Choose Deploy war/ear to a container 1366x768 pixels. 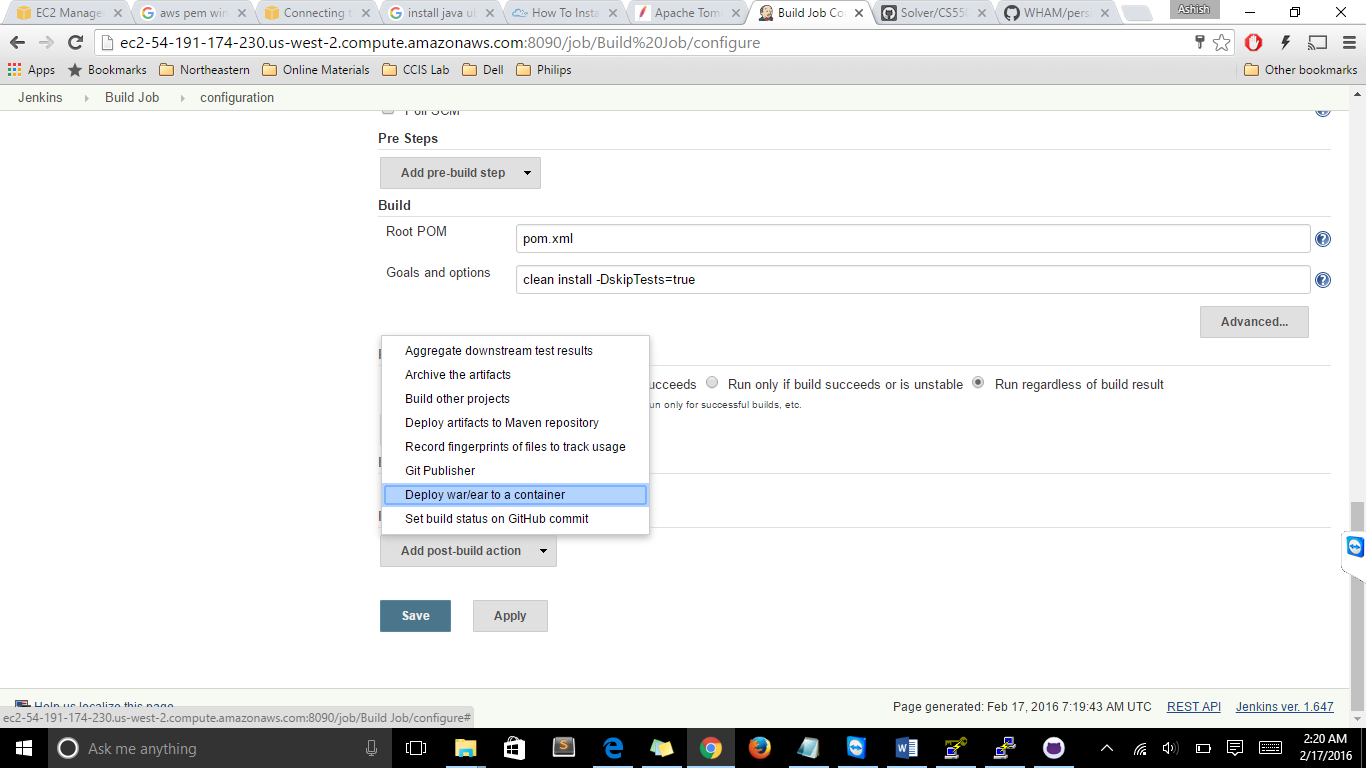coord(485,495)
